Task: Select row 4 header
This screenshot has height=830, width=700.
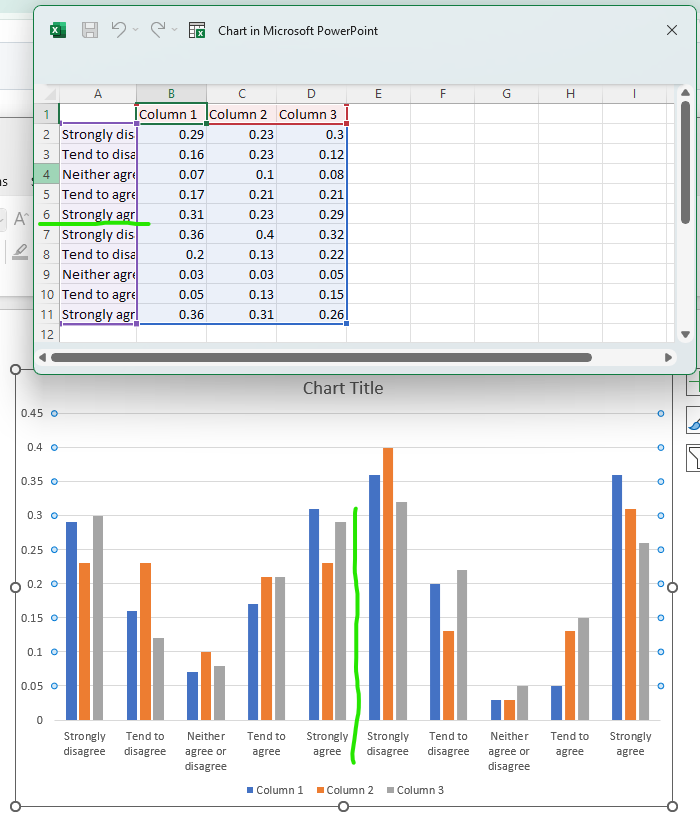Action: (46, 174)
